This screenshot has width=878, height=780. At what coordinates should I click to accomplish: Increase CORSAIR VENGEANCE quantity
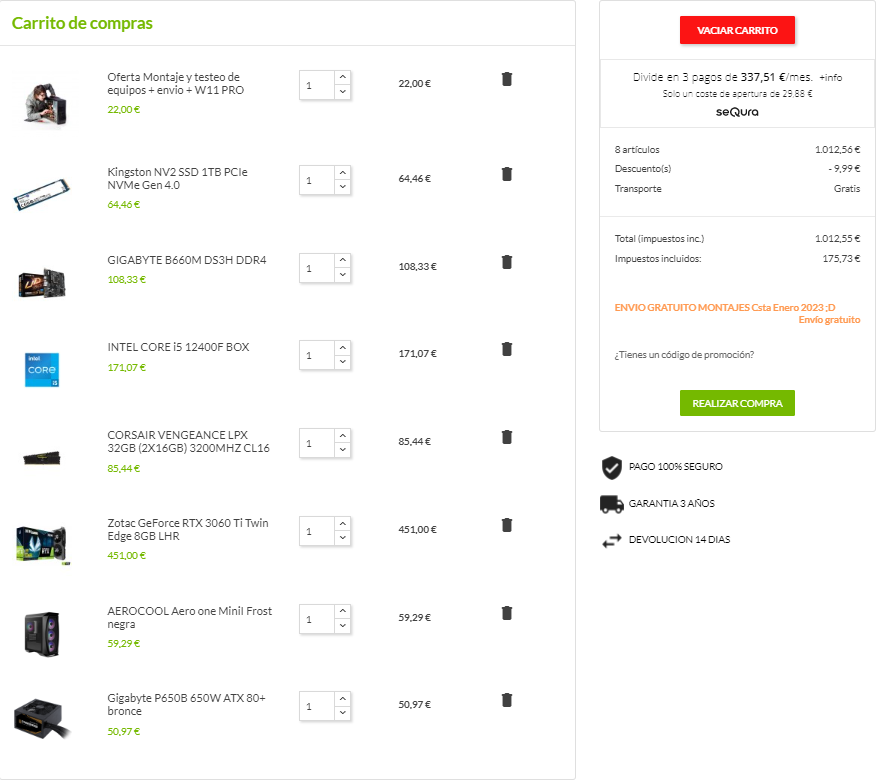click(343, 436)
